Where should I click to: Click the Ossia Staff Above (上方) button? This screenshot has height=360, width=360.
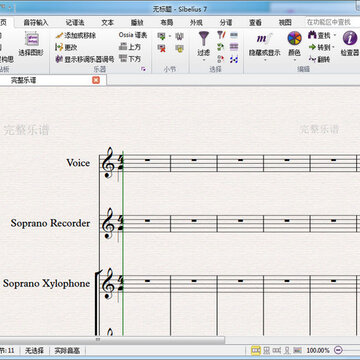point(130,47)
